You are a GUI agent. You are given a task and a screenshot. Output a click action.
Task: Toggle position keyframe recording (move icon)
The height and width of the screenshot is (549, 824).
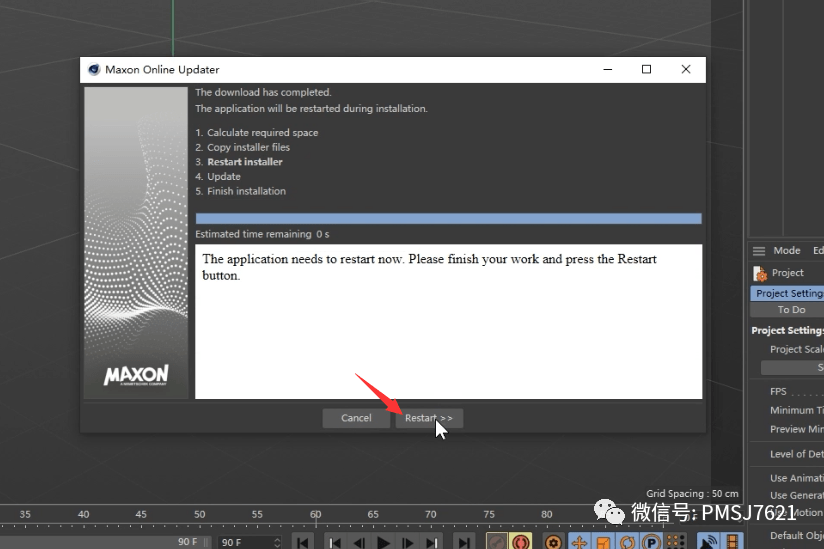coord(578,542)
